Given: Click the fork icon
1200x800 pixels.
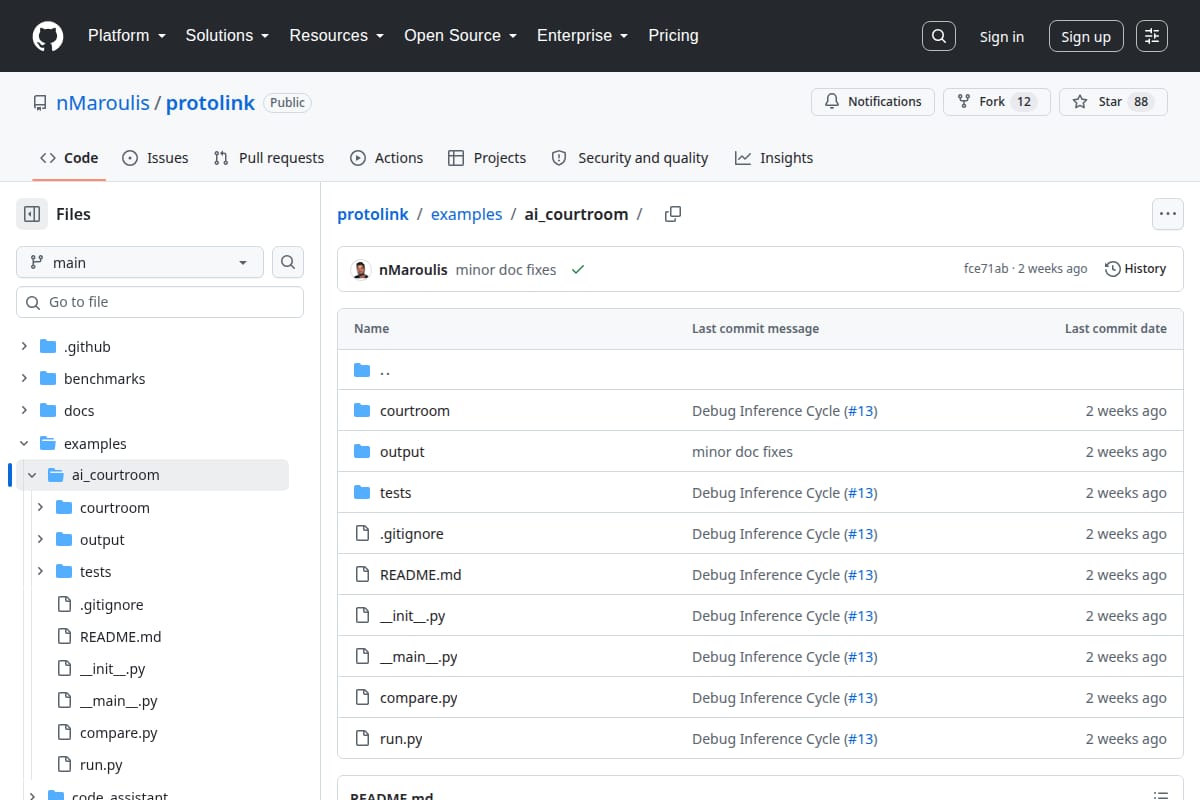Looking at the screenshot, I should pyautogui.click(x=964, y=102).
